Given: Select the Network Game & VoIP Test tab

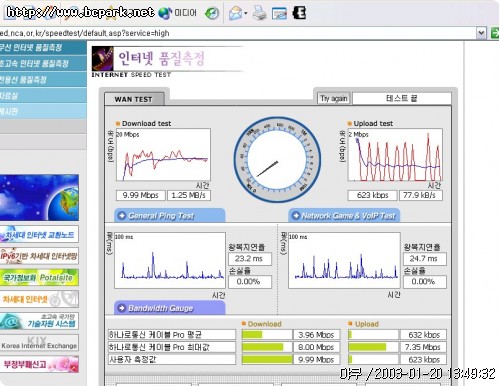Looking at the screenshot, I should click(344, 216).
